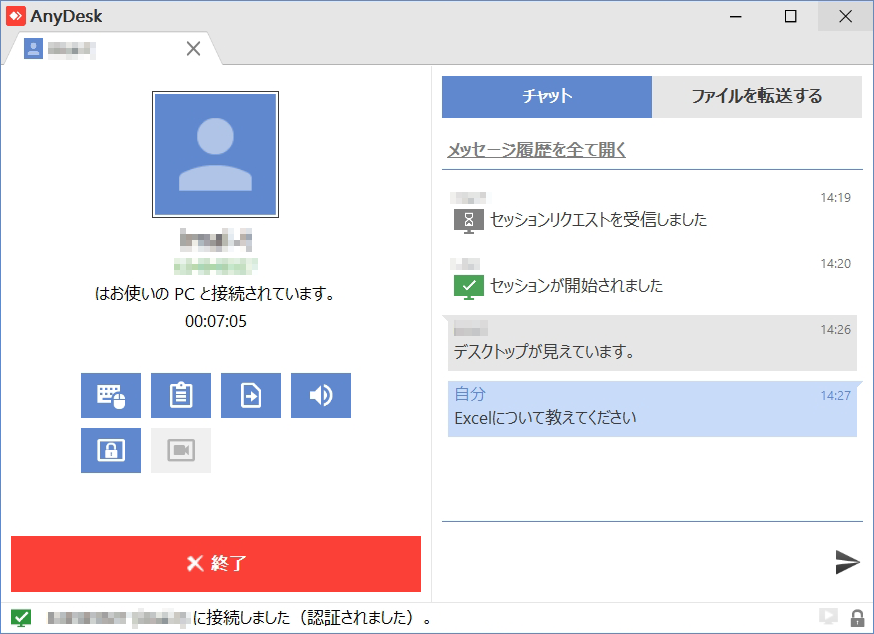Open the file transfer session icon
This screenshot has height=634, width=874.
coord(250,395)
